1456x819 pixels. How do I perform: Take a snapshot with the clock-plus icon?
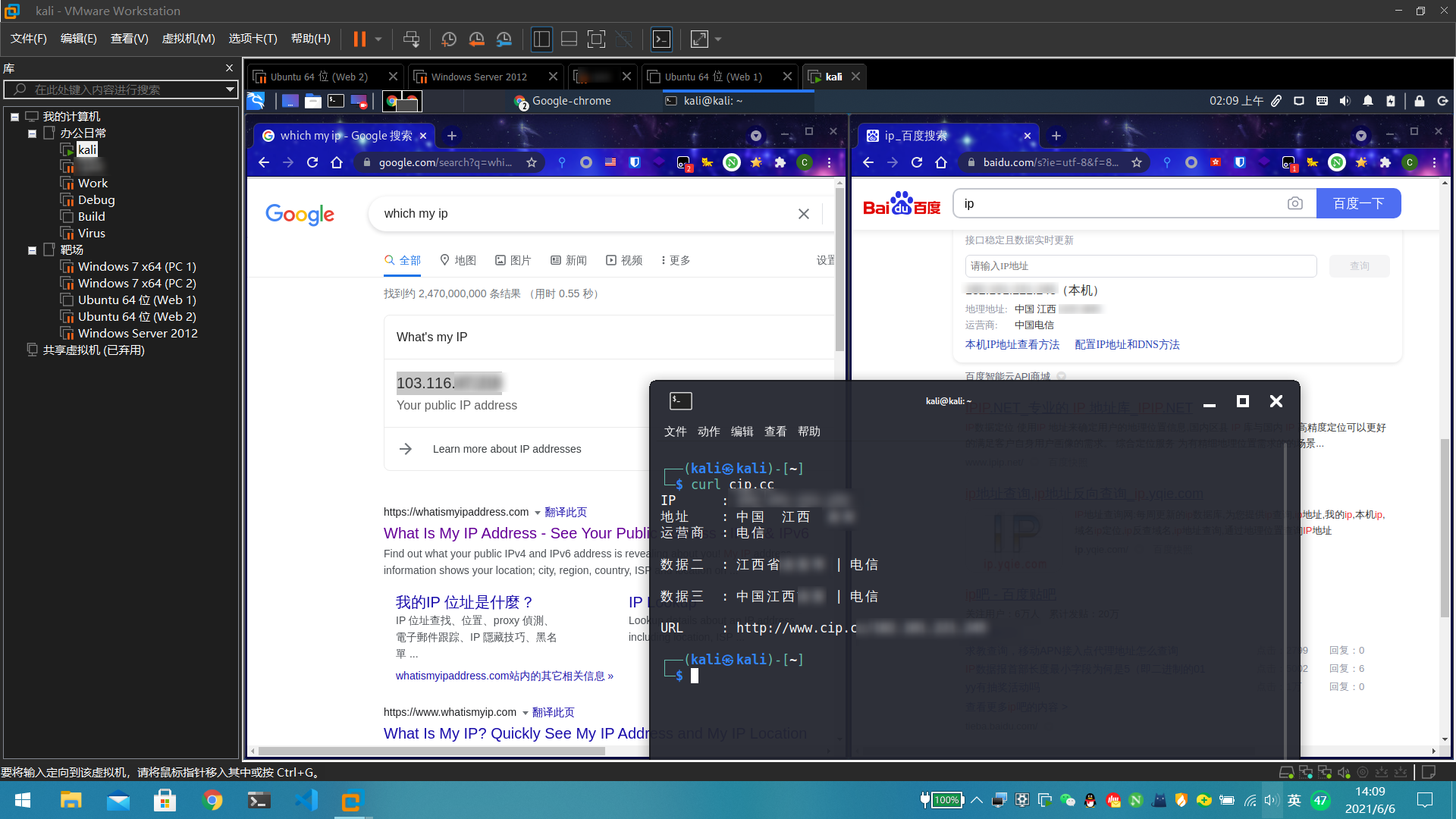coord(449,39)
